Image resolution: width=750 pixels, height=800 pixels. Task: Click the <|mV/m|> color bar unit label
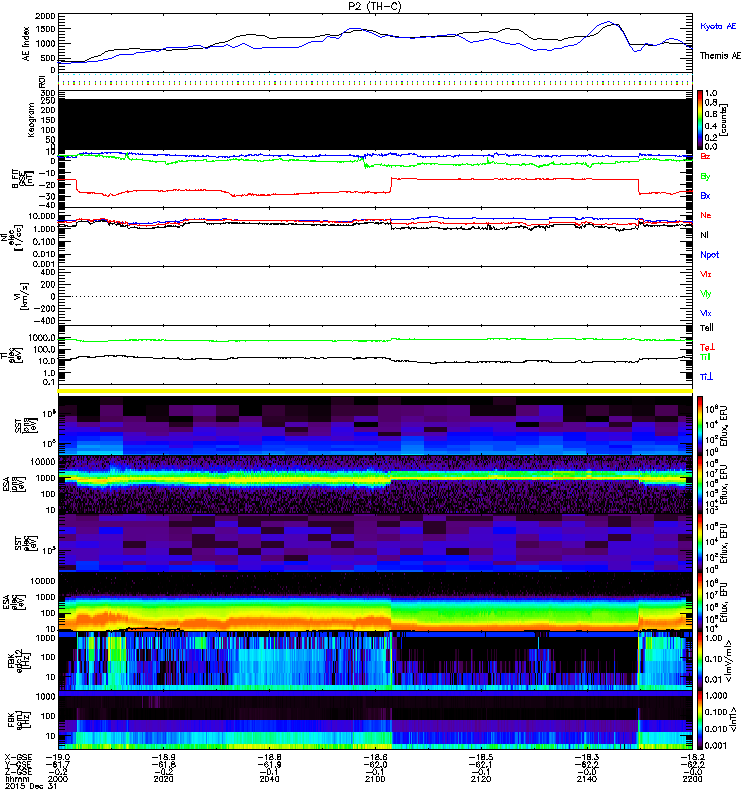pos(728,661)
